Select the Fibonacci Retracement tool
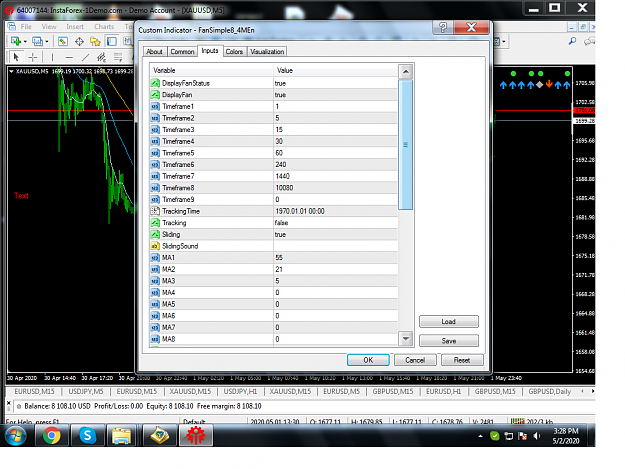Image resolution: width=625 pixels, height=469 pixels. [118, 57]
